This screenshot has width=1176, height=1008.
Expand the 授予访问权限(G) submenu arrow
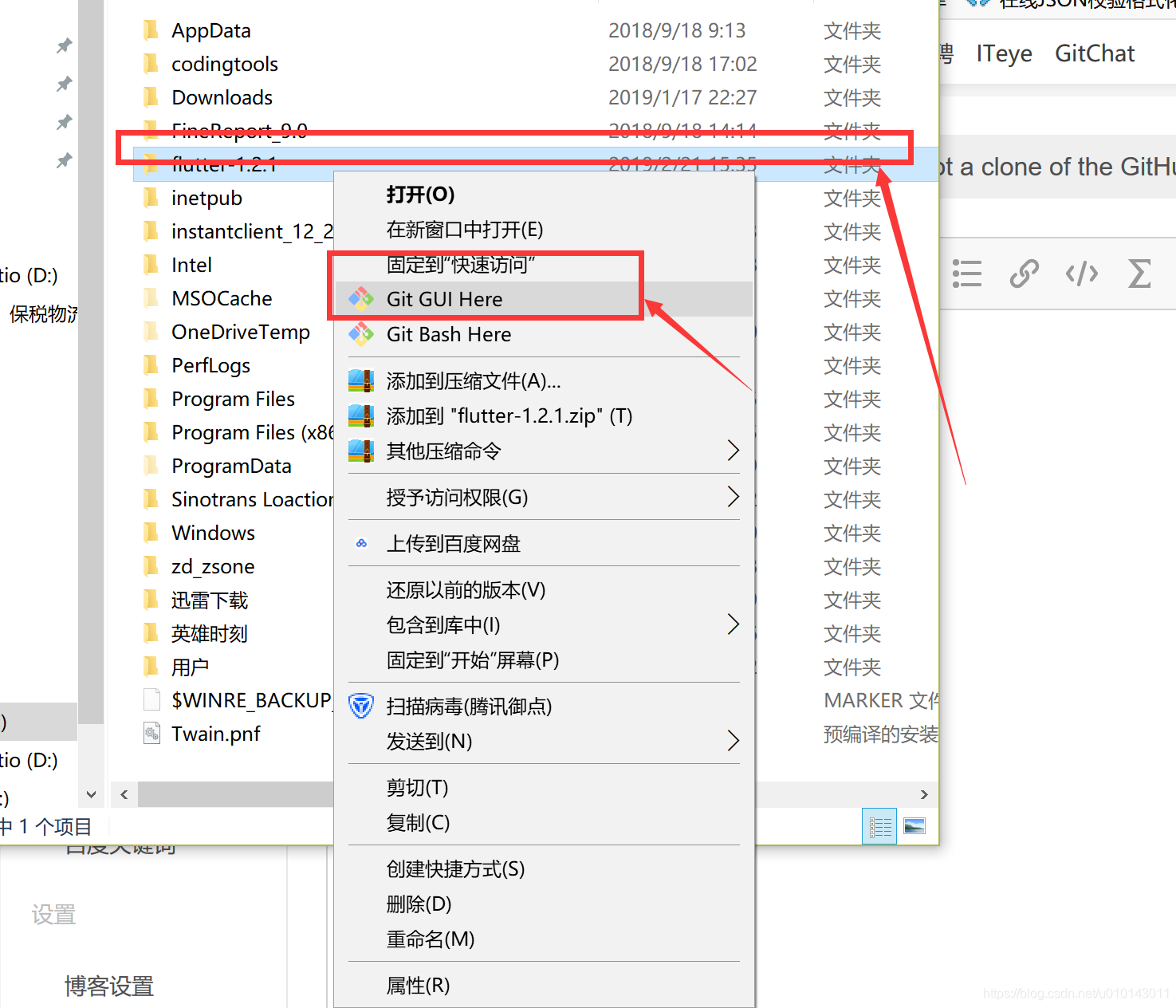tap(734, 497)
